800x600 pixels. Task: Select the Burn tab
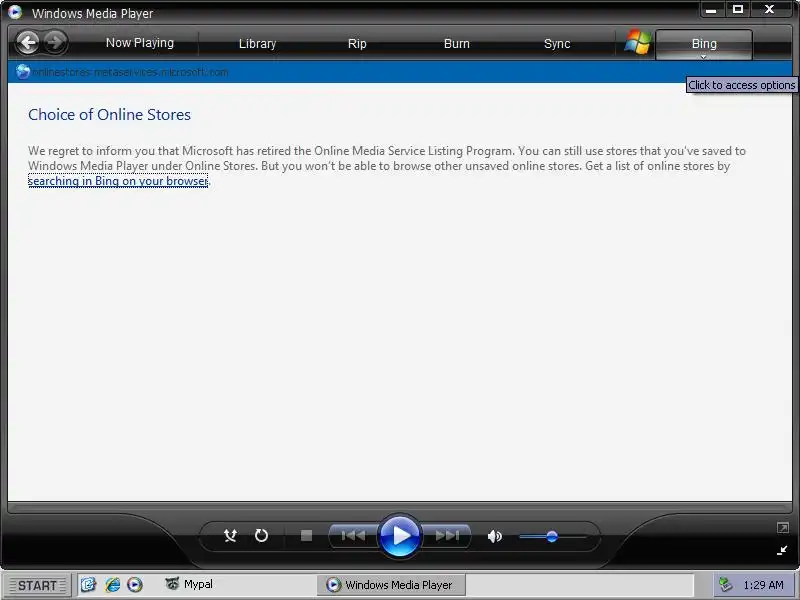click(x=457, y=44)
